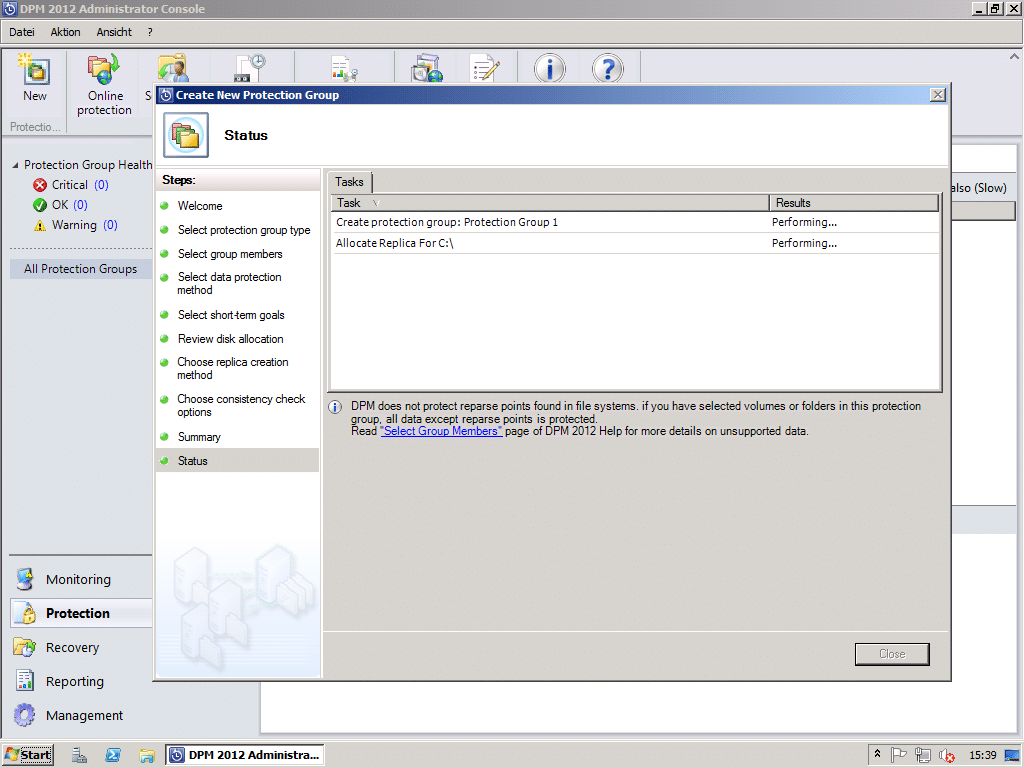
Task: Click the "Select data protection method" step
Action: point(229,283)
